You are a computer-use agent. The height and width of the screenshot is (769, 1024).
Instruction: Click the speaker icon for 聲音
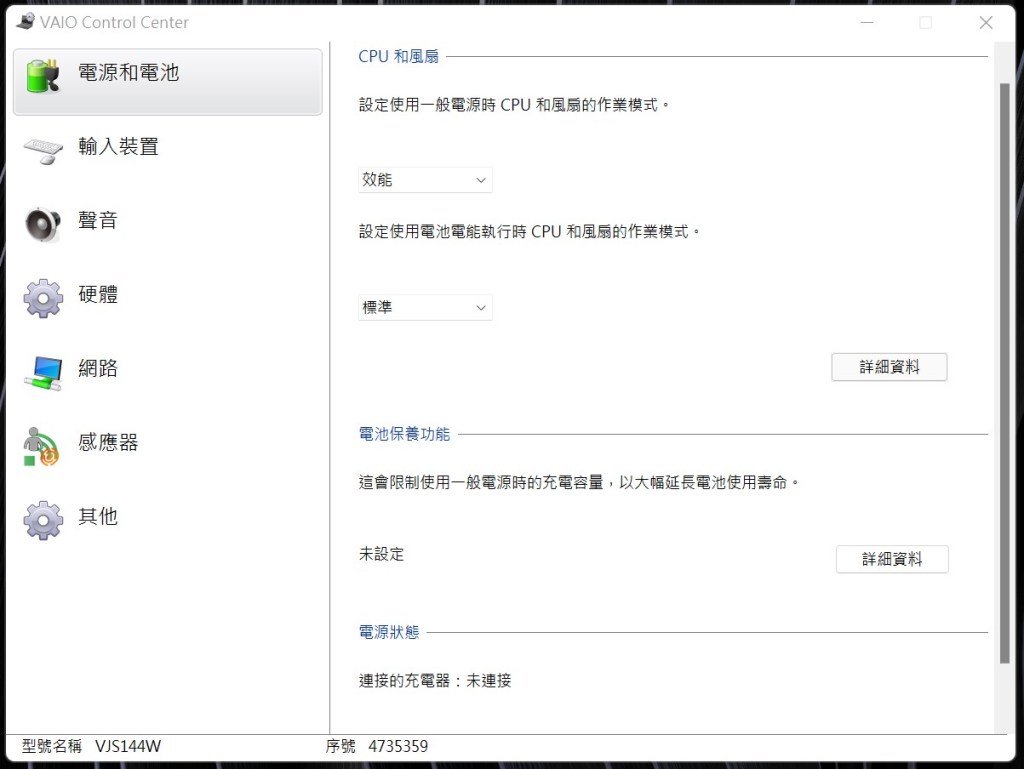pos(43,223)
